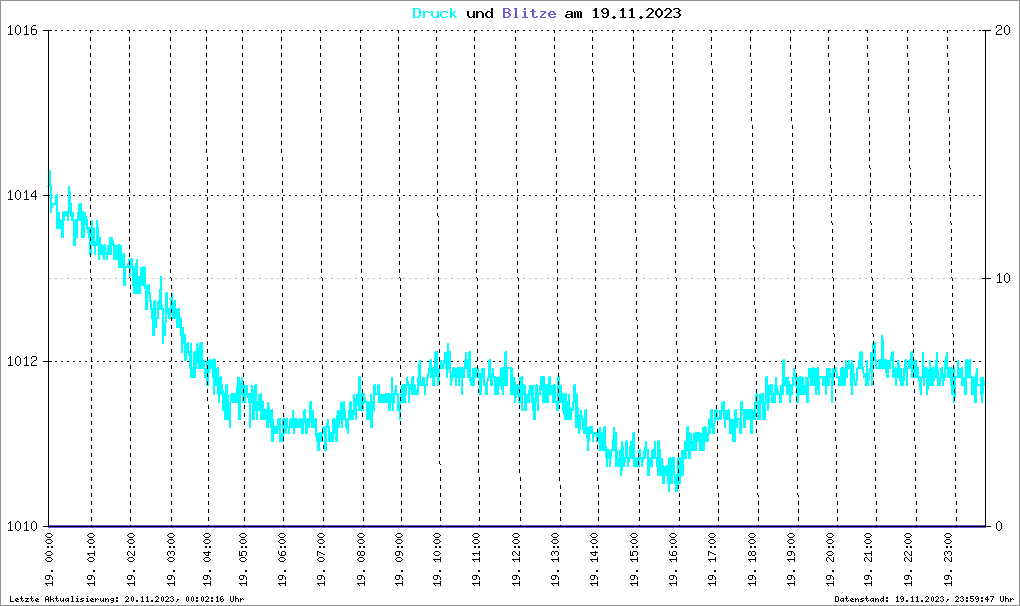
Task: Click the 1012 label on left axis
Action: (23, 362)
